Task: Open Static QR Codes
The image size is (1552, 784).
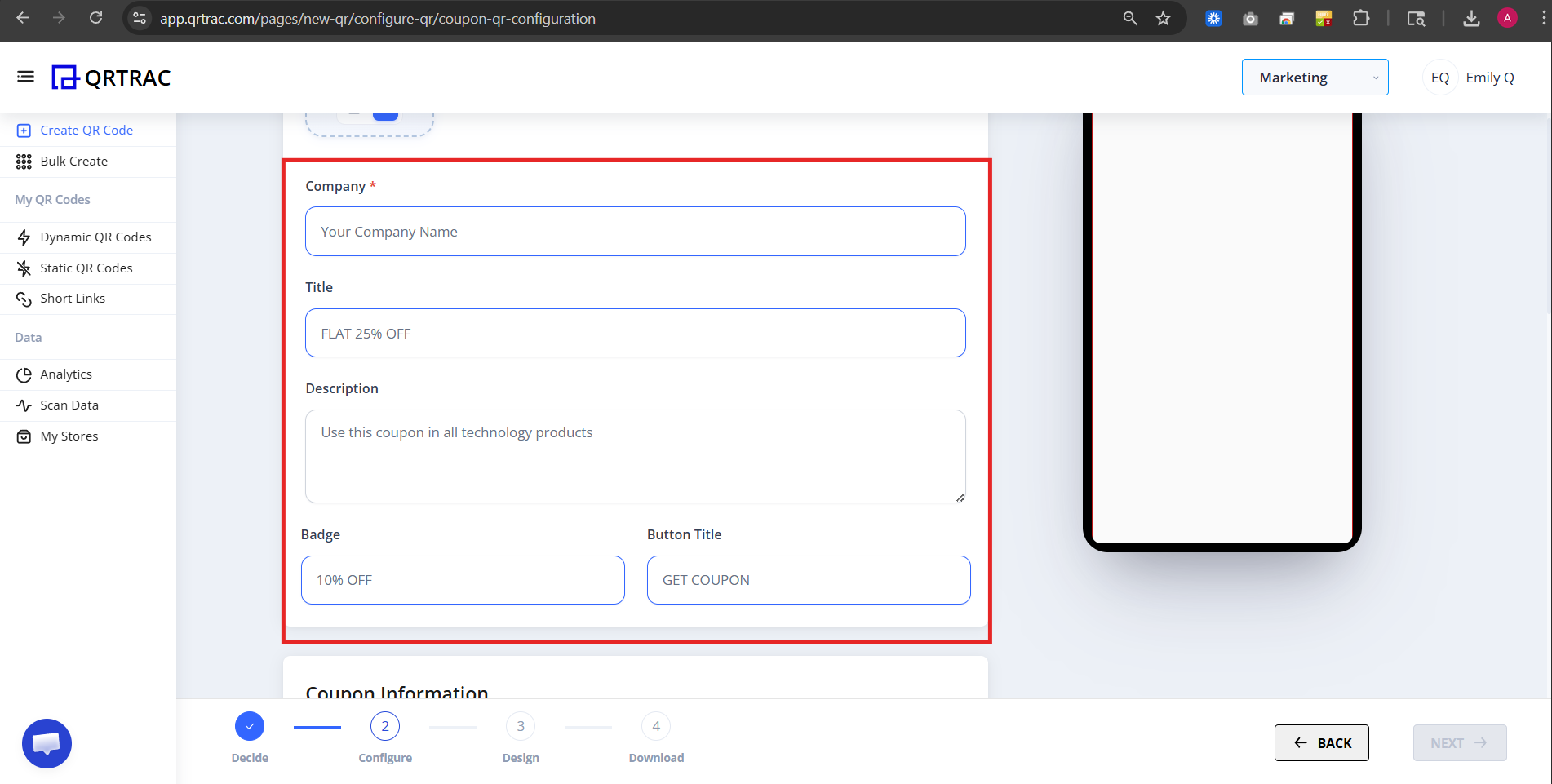Action: pos(86,268)
